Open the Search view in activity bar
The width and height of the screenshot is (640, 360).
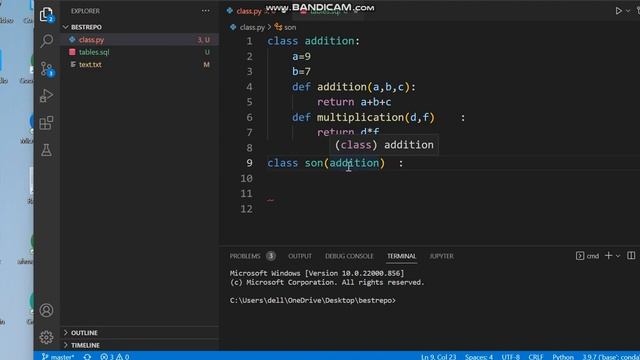pos(47,41)
